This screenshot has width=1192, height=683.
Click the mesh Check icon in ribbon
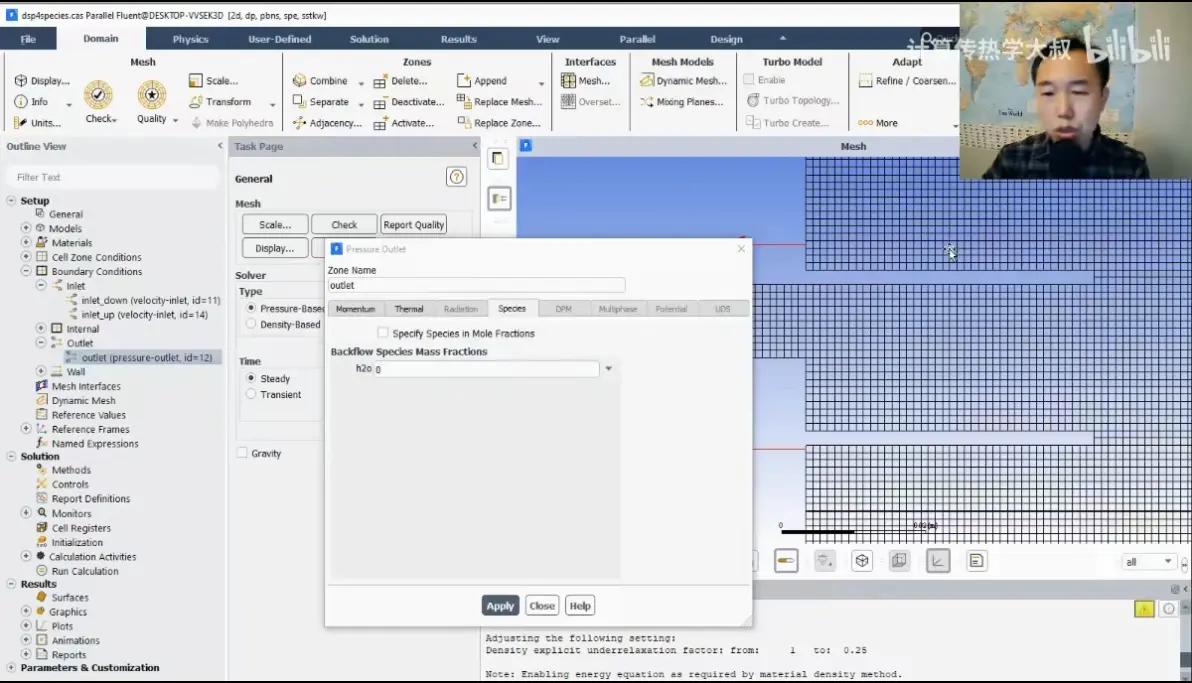click(x=98, y=95)
